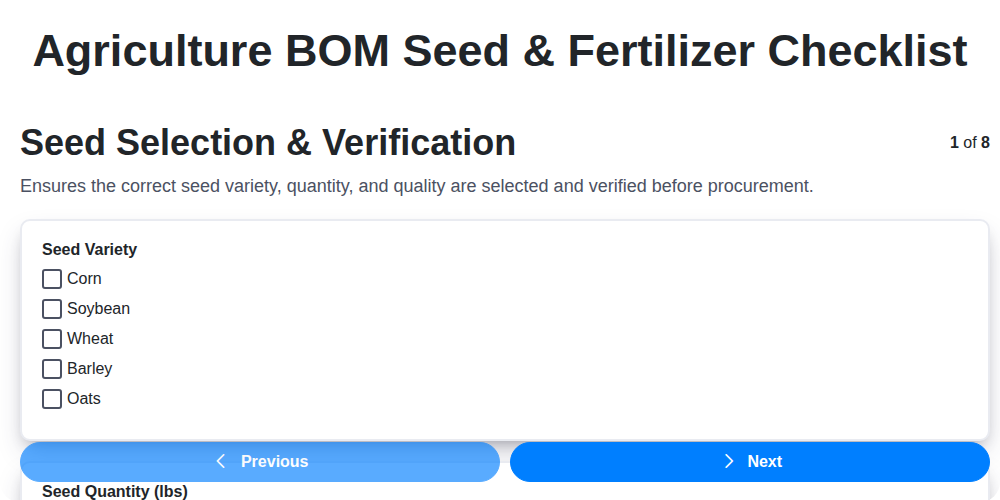This screenshot has height=500, width=1000.
Task: Click the right chevron icon on Next
Action: (x=729, y=461)
